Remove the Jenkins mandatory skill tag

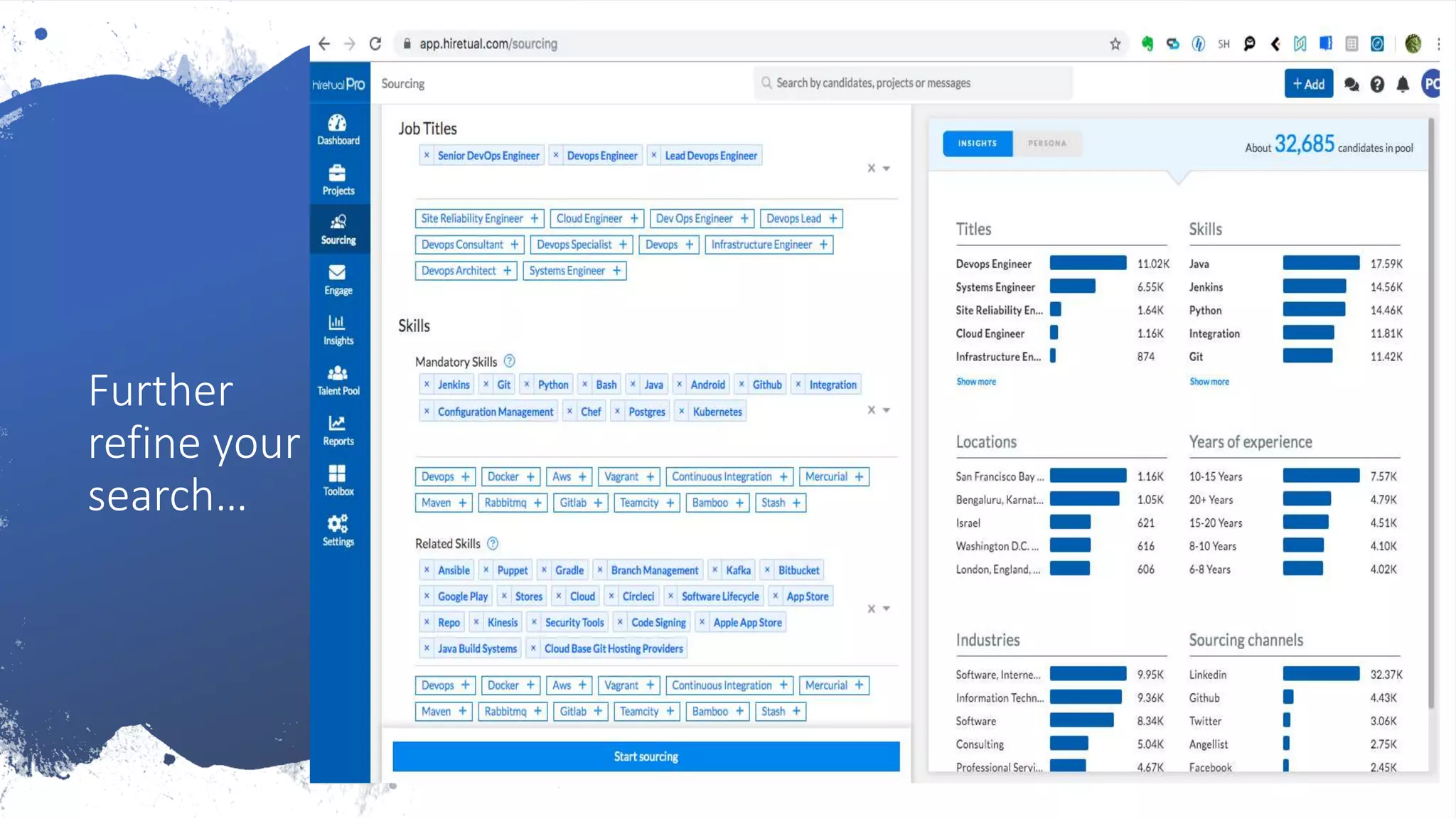(x=427, y=385)
